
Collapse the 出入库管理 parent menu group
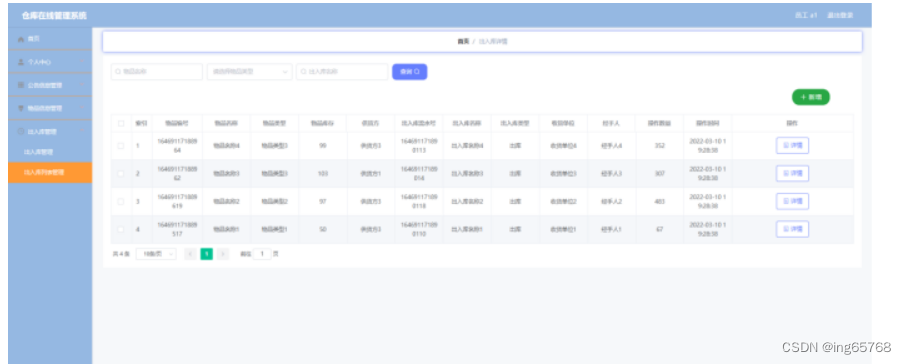[50, 131]
